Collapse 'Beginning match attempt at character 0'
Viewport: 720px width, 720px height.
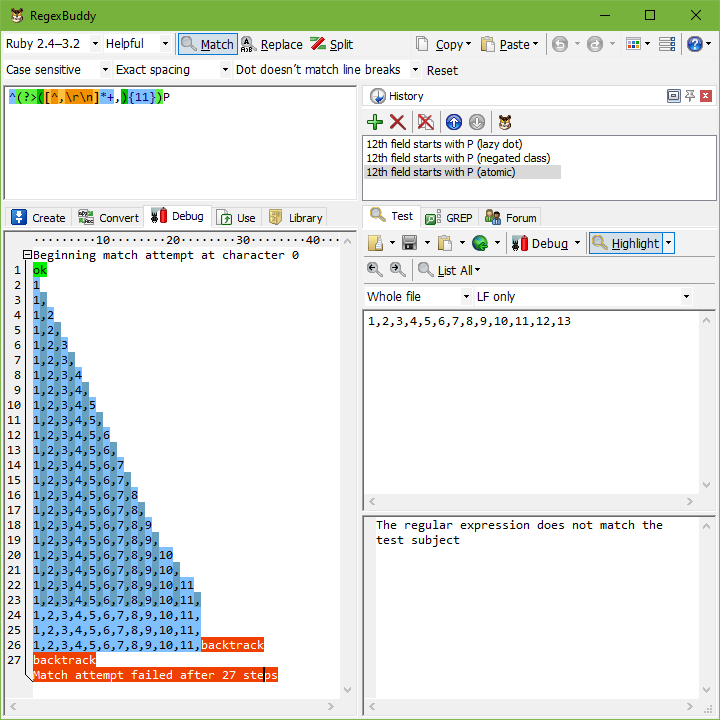pyautogui.click(x=27, y=255)
